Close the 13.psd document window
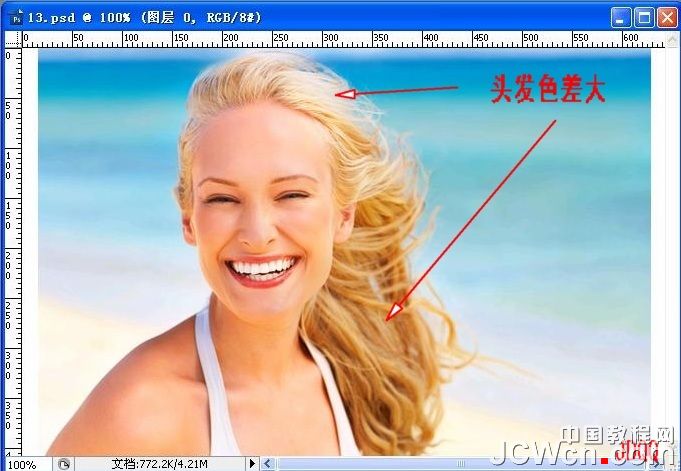 [665, 17]
